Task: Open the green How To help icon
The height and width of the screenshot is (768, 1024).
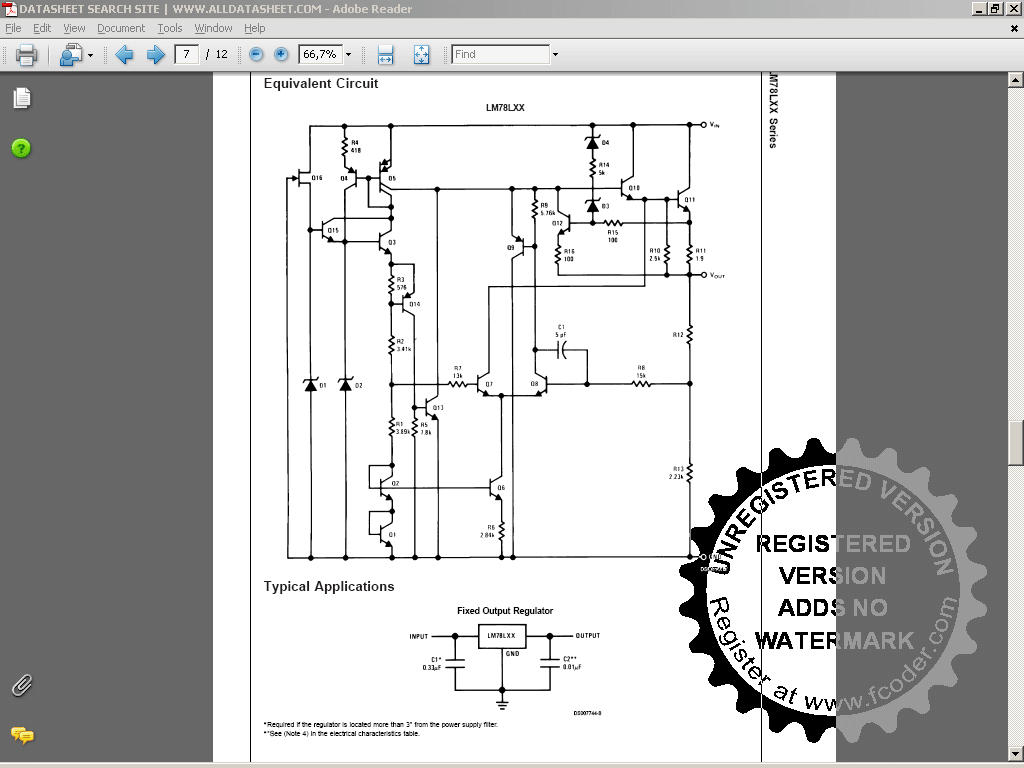Action: click(21, 148)
